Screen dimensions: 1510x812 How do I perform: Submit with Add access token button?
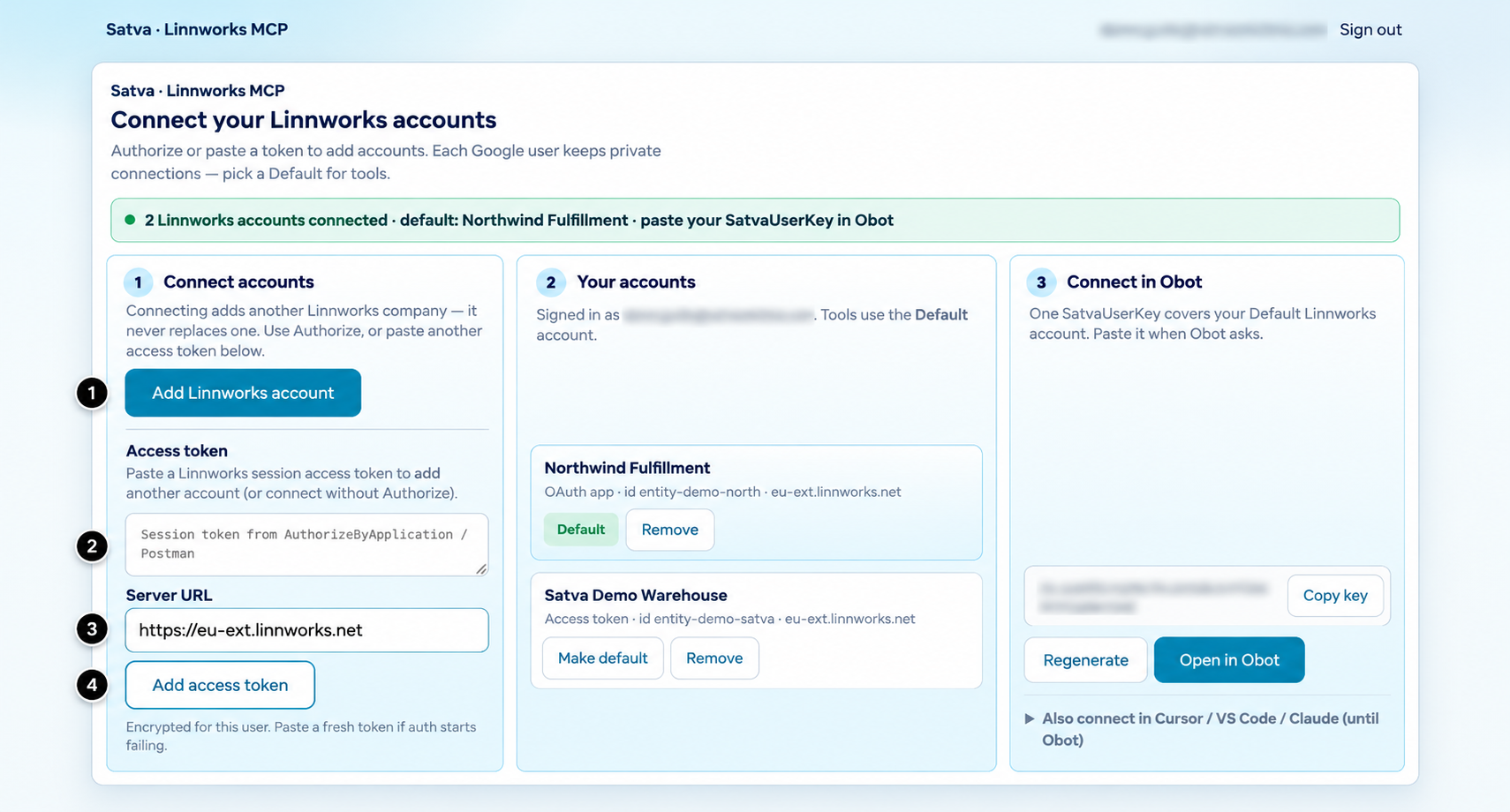[220, 685]
